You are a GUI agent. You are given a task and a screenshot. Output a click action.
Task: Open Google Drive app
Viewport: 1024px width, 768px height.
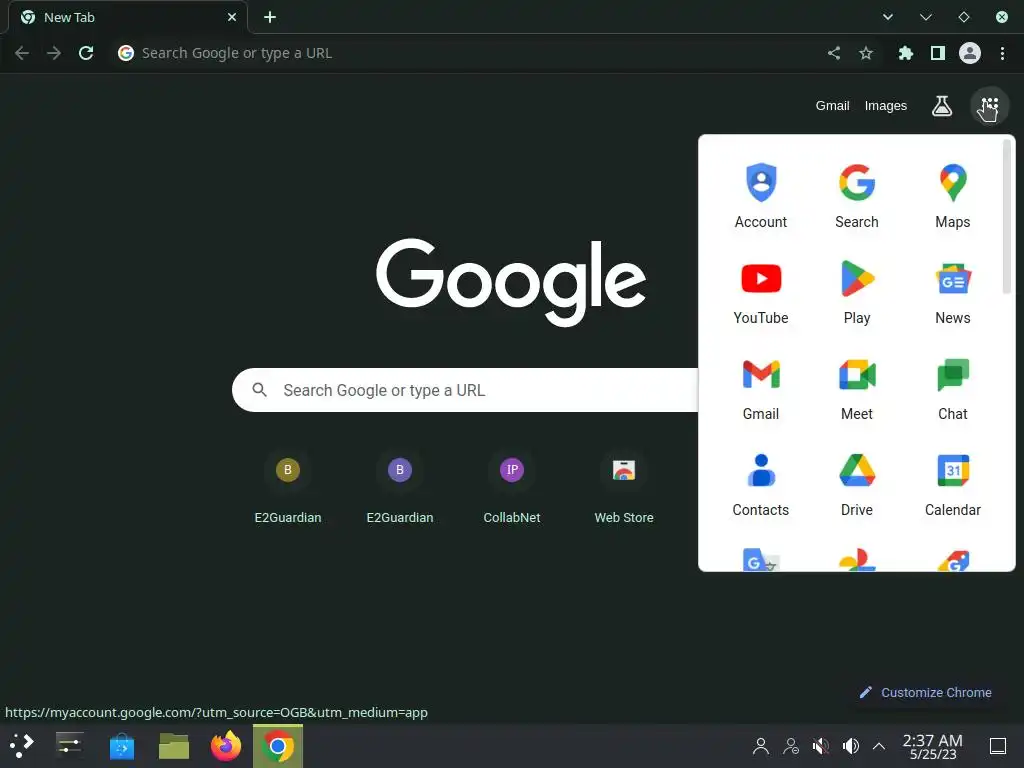pyautogui.click(x=857, y=484)
